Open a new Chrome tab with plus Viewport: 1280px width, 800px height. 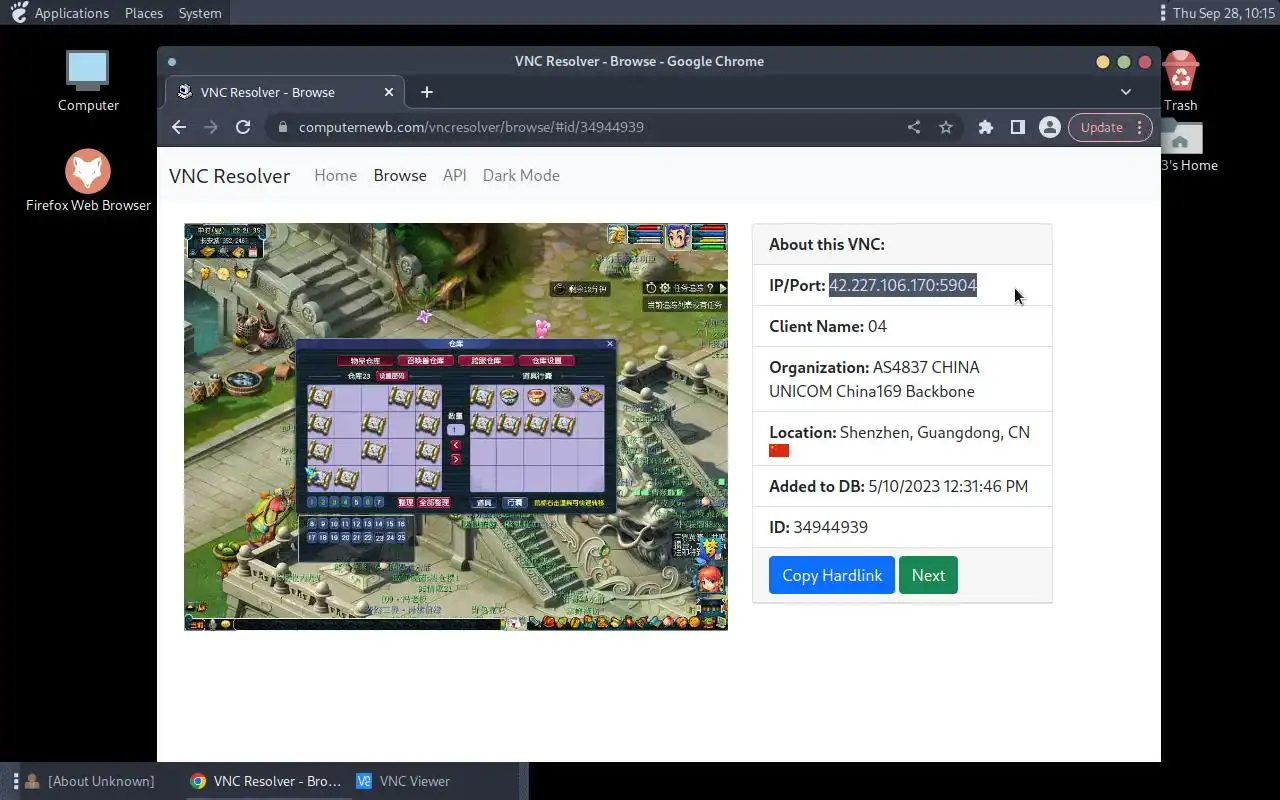click(427, 92)
